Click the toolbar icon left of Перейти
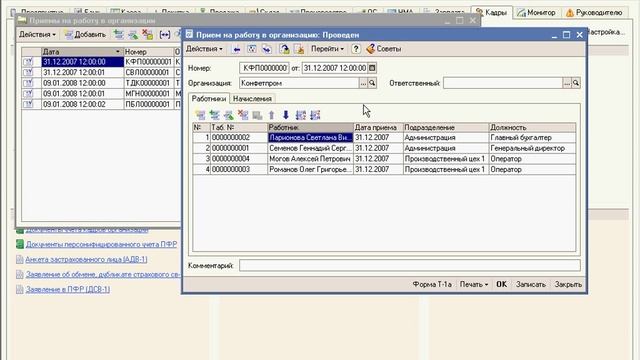Viewport: 640px width, 360px height. 299,49
